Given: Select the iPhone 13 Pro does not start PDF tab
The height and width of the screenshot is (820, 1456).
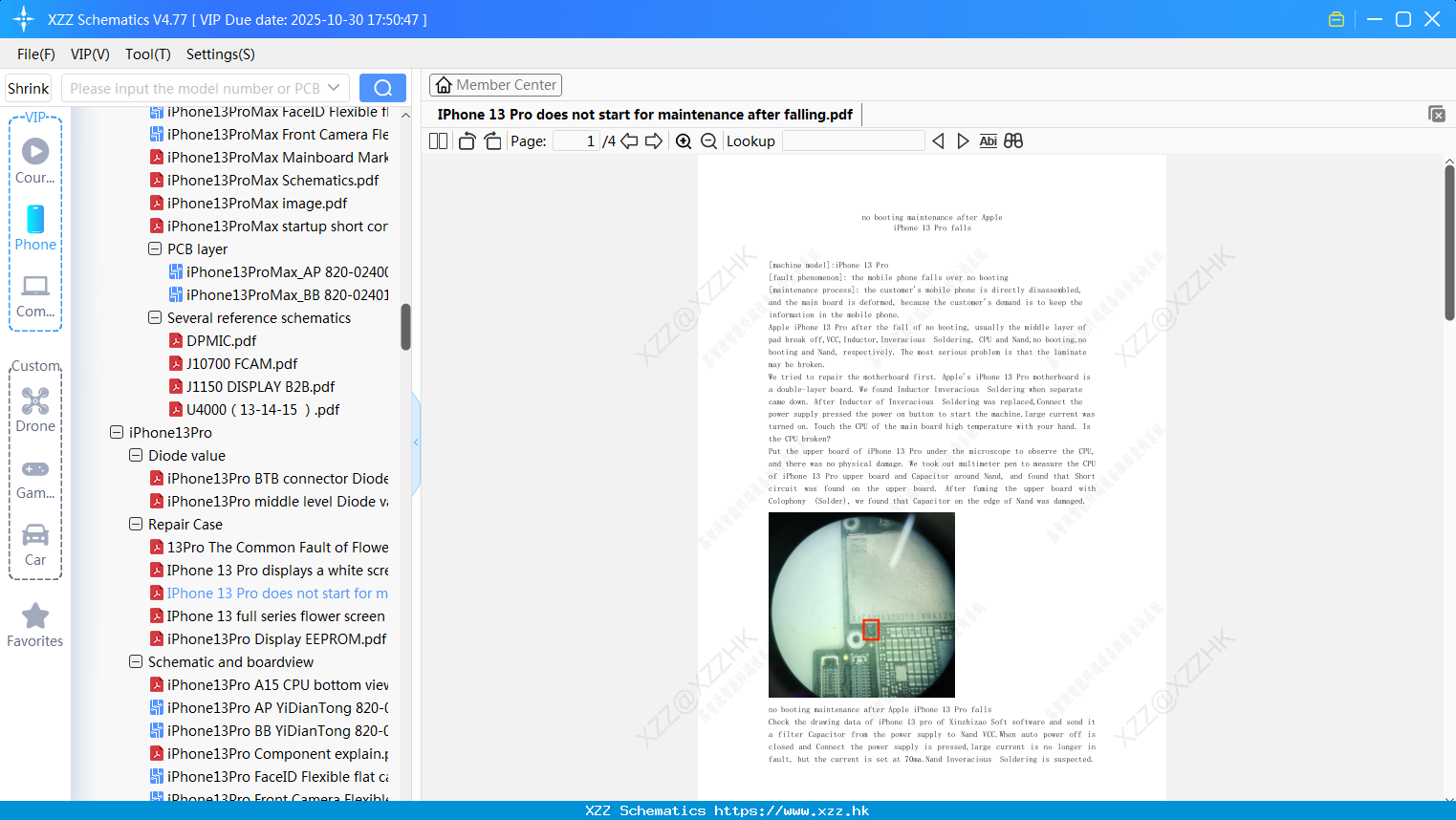Looking at the screenshot, I should (x=645, y=115).
